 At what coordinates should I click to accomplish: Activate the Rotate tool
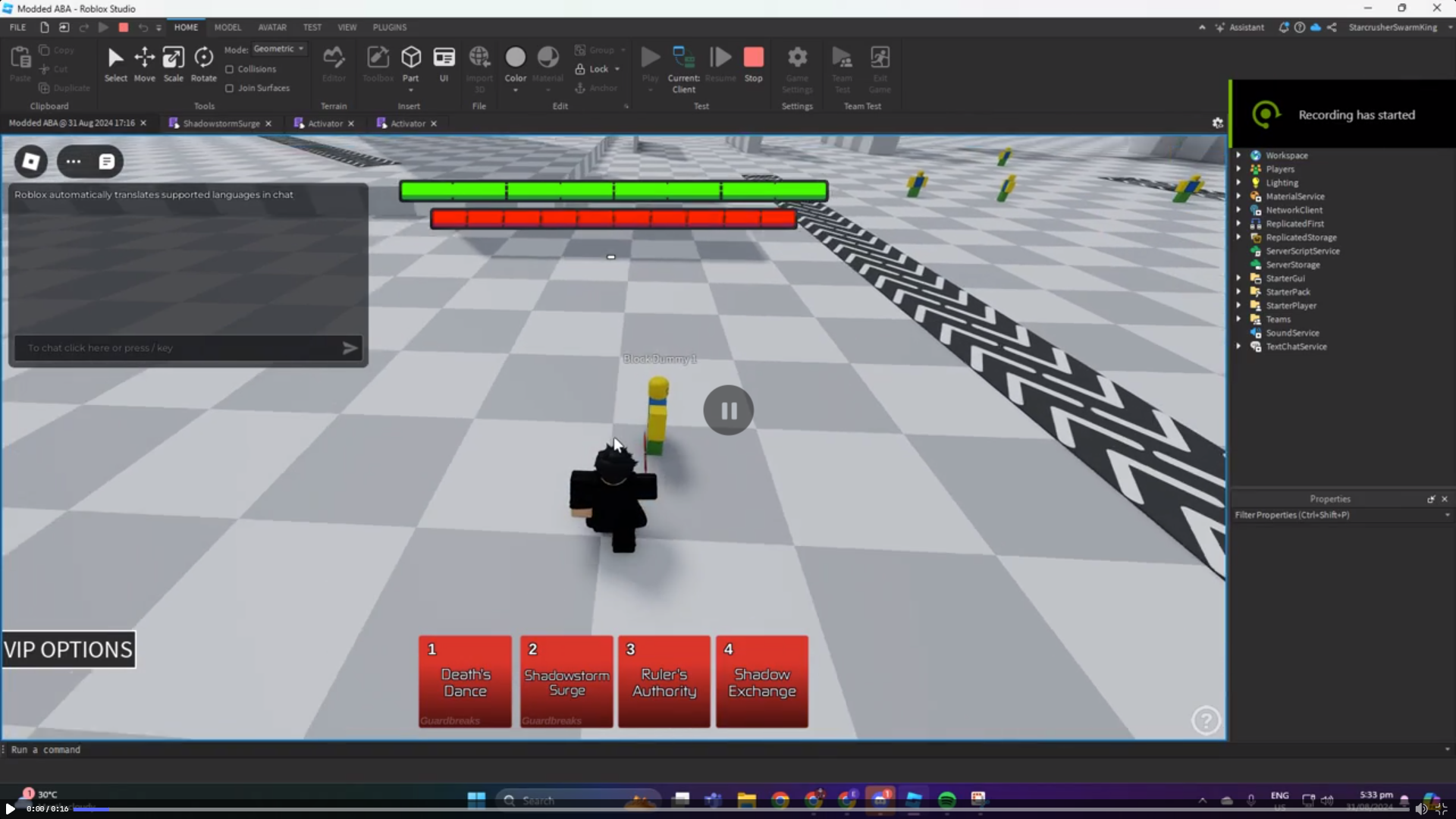click(x=203, y=64)
